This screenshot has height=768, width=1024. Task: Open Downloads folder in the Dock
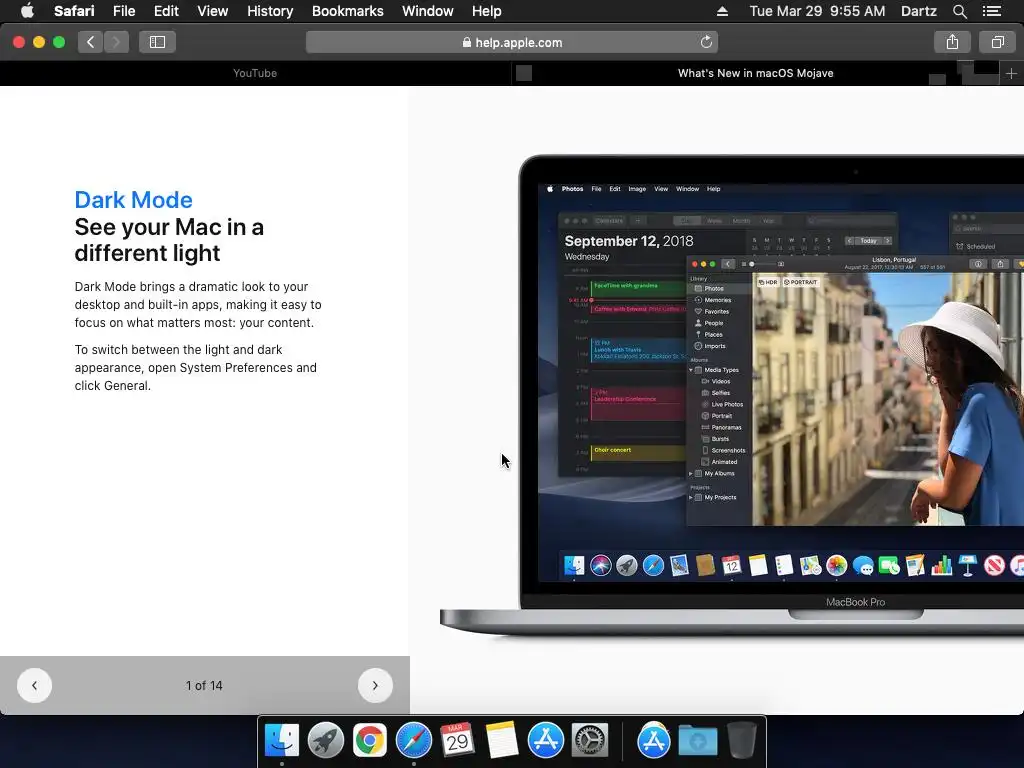pos(697,741)
